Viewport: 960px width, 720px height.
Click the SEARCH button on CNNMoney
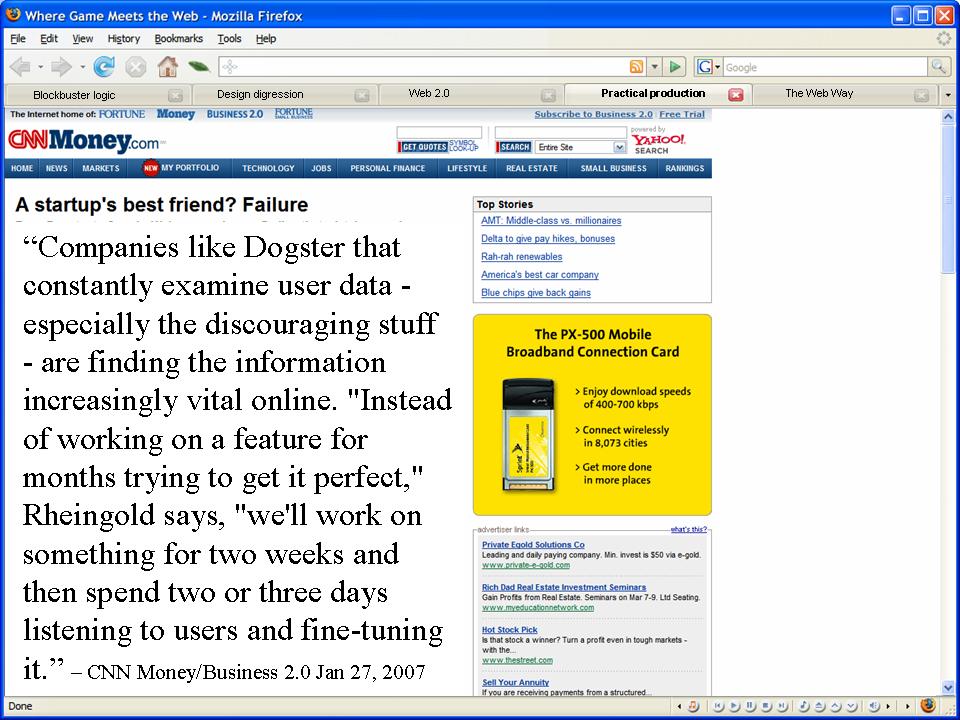(514, 147)
